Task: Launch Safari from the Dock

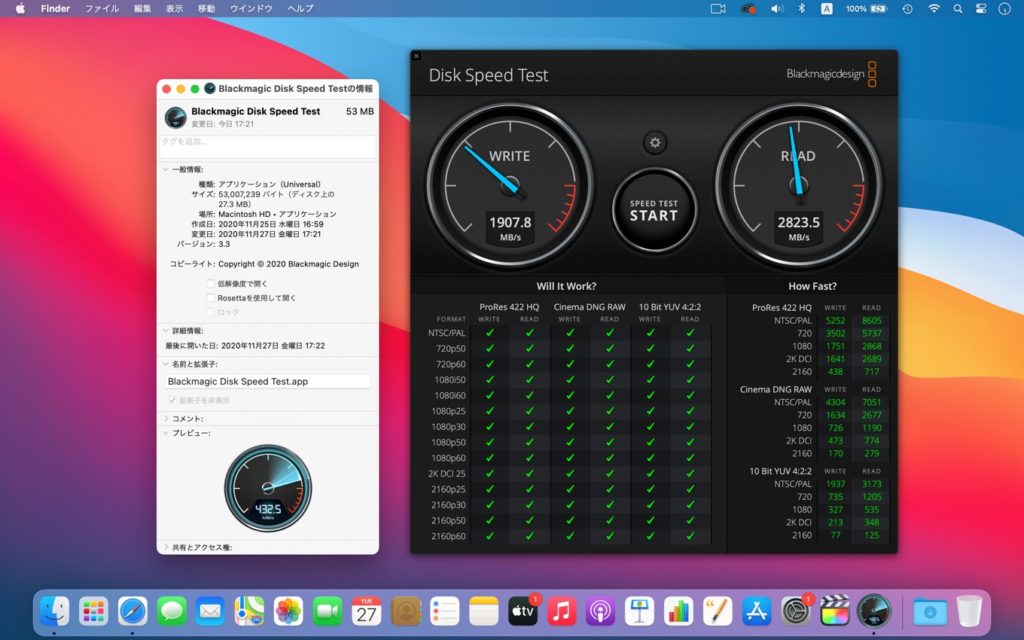Action: [x=133, y=611]
